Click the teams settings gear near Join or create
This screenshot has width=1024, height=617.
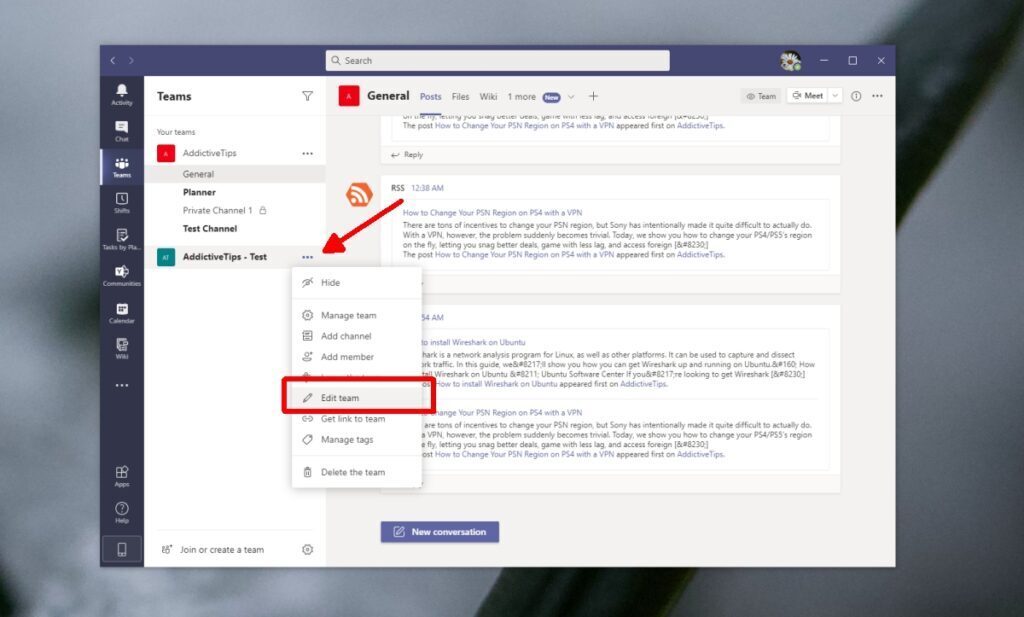[x=308, y=549]
